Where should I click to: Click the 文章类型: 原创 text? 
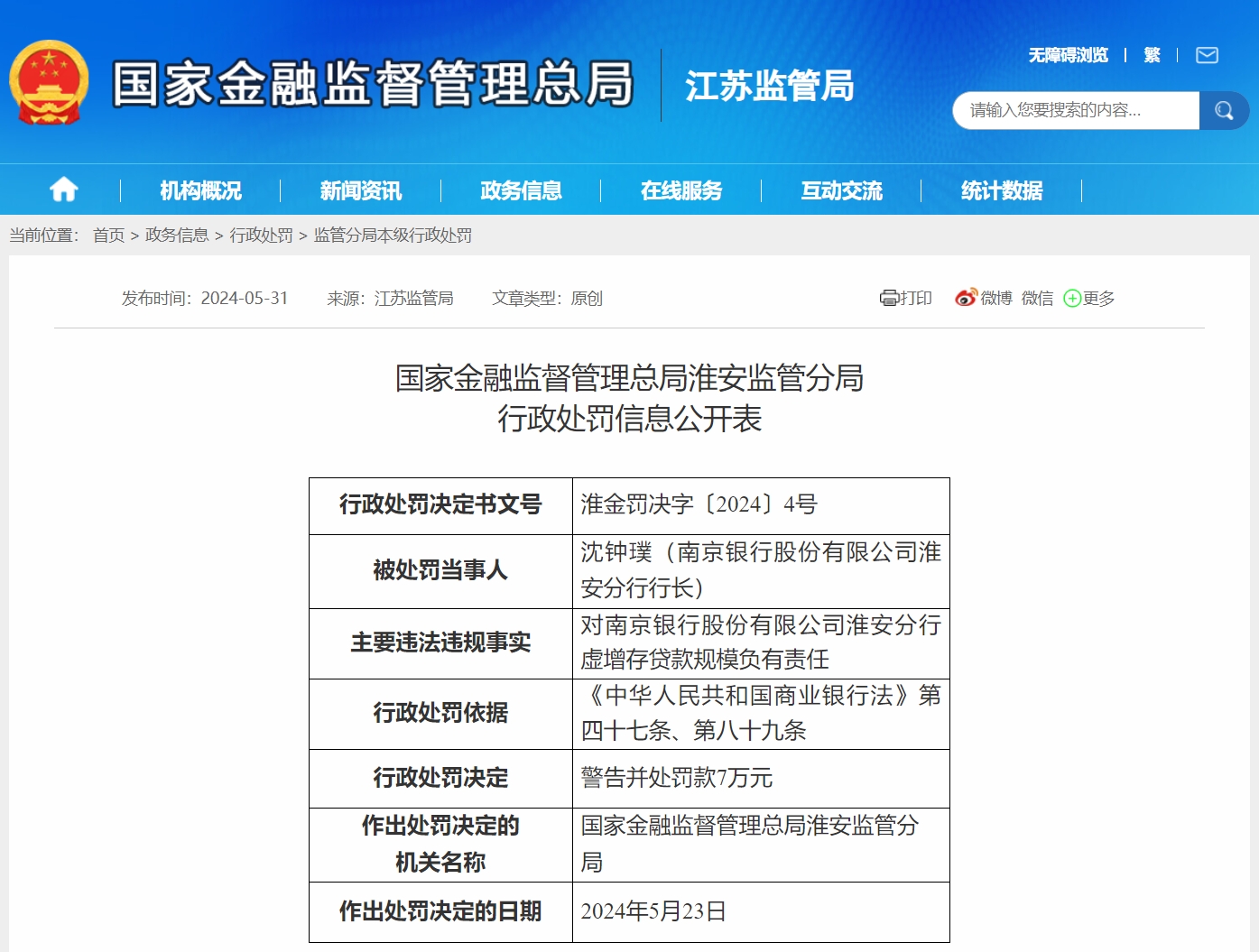coord(547,298)
